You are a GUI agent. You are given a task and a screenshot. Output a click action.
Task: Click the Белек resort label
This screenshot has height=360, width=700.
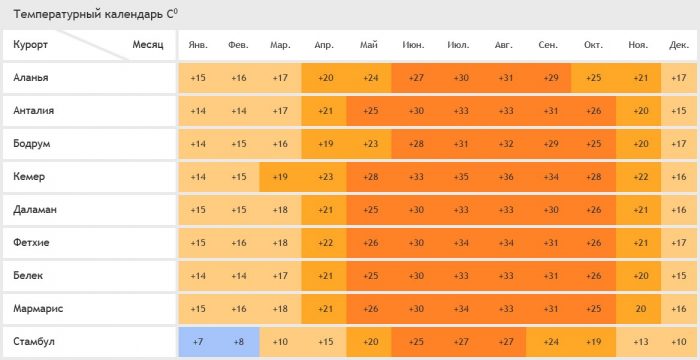(28, 276)
